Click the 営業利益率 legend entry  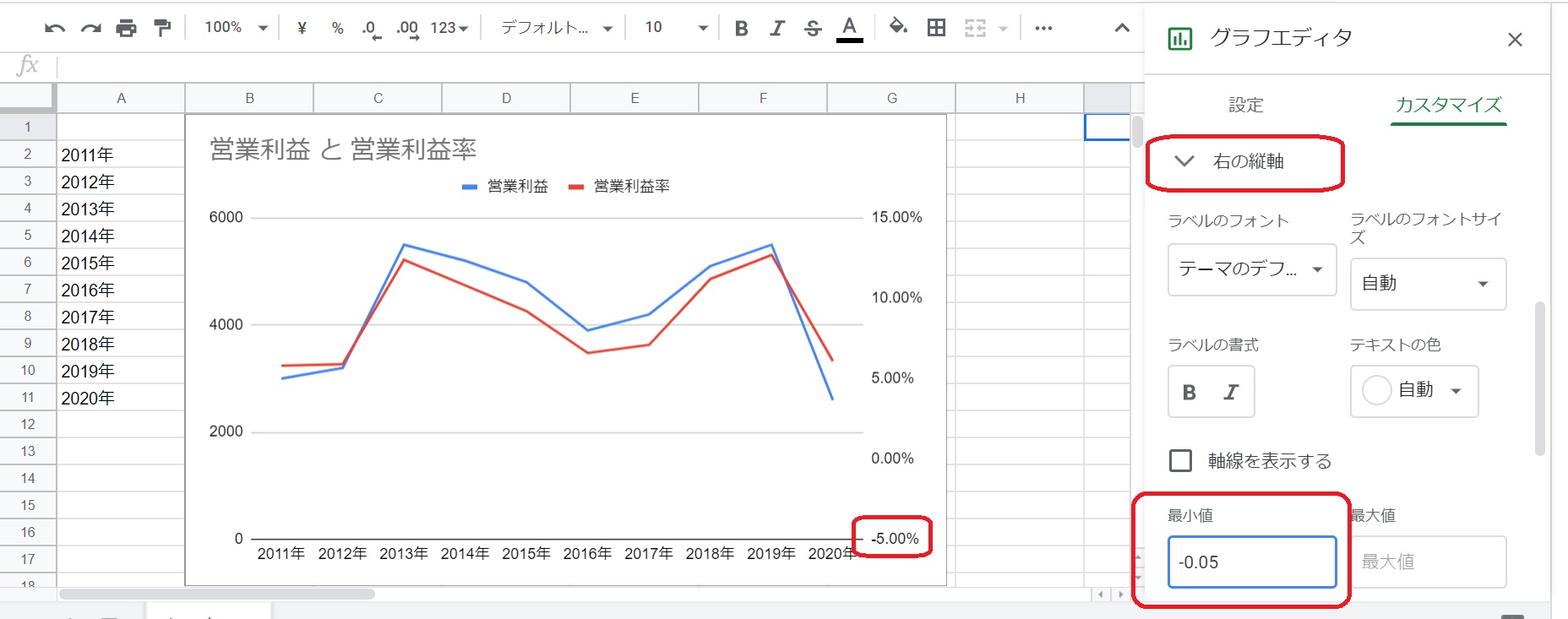pos(619,186)
